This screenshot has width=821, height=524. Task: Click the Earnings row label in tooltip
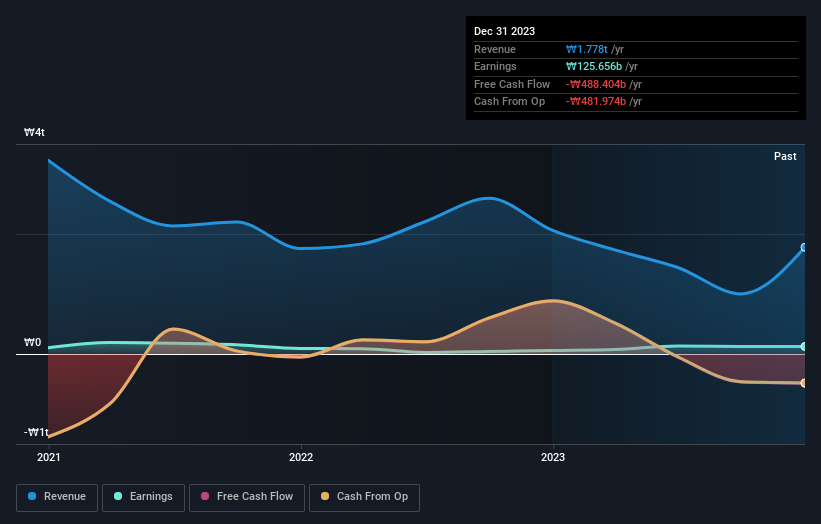495,66
